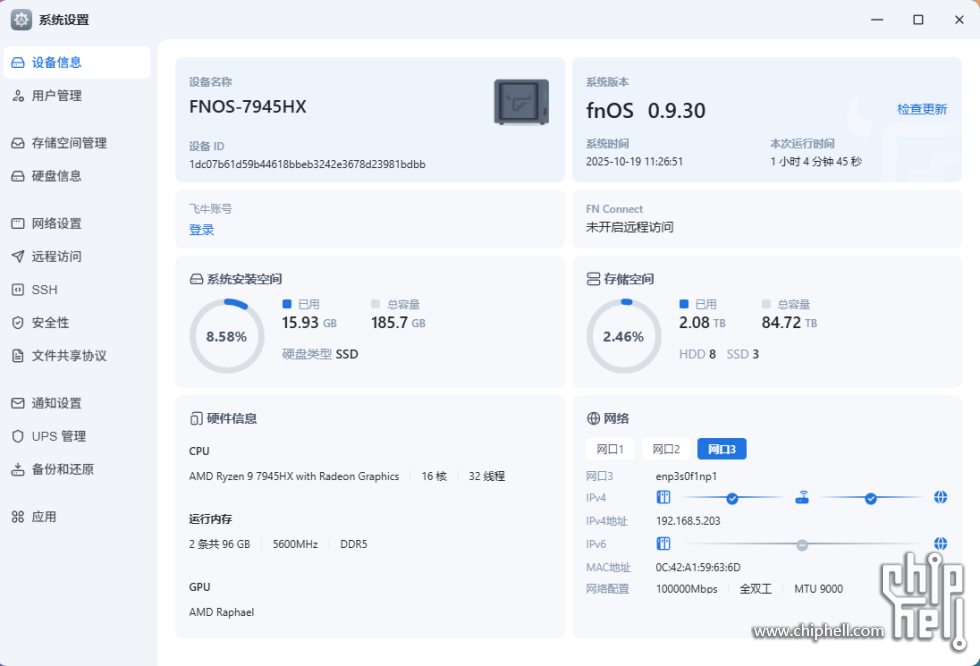This screenshot has height=666, width=980.
Task: Open 硬盘信息 in the sidebar
Action: 57,176
